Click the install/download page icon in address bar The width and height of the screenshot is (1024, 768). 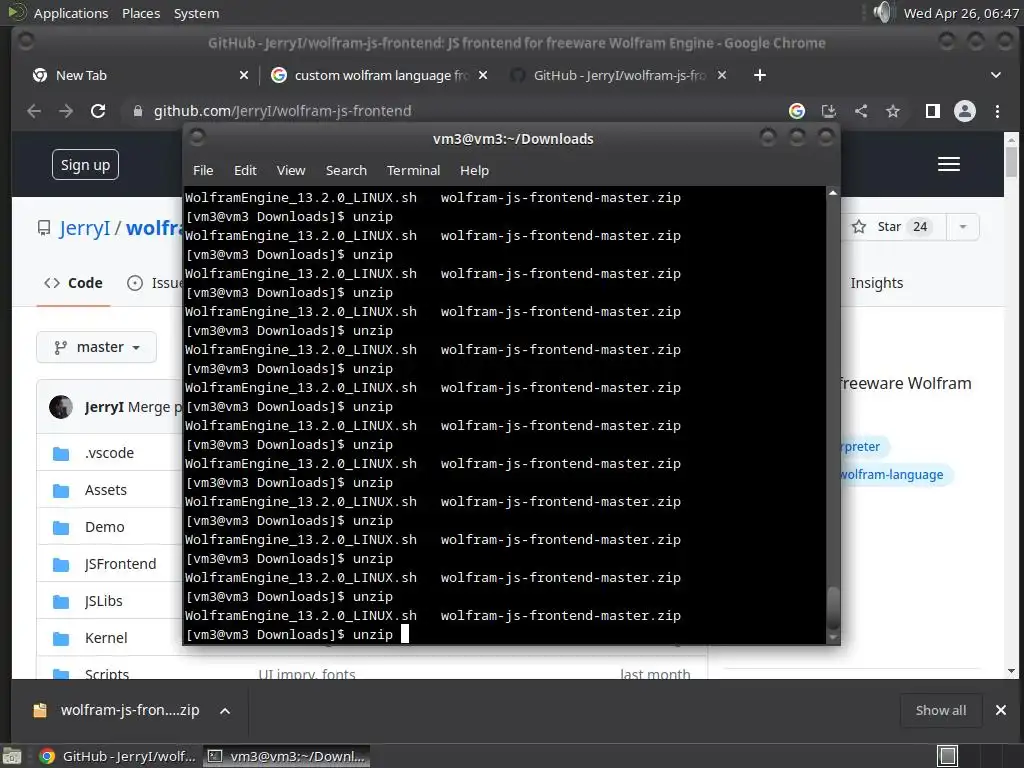click(x=829, y=111)
